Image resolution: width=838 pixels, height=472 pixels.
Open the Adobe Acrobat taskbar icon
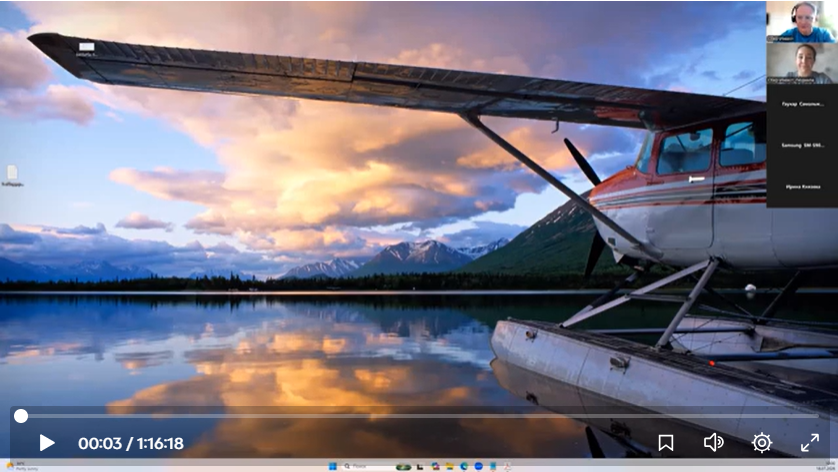(507, 467)
